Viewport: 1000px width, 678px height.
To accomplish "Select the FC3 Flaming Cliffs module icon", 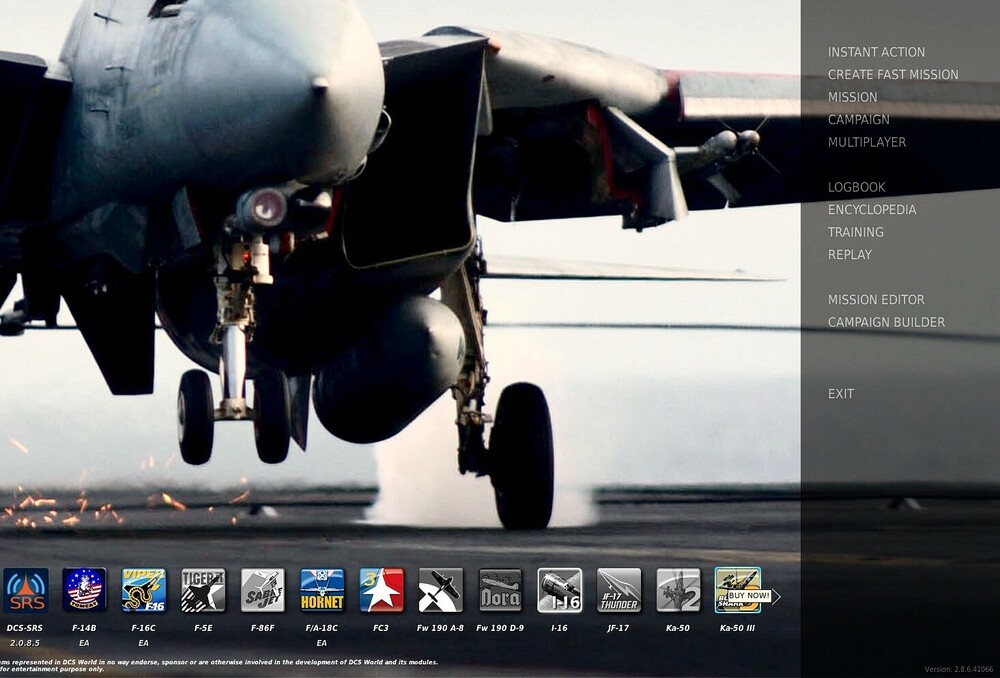I will [381, 591].
